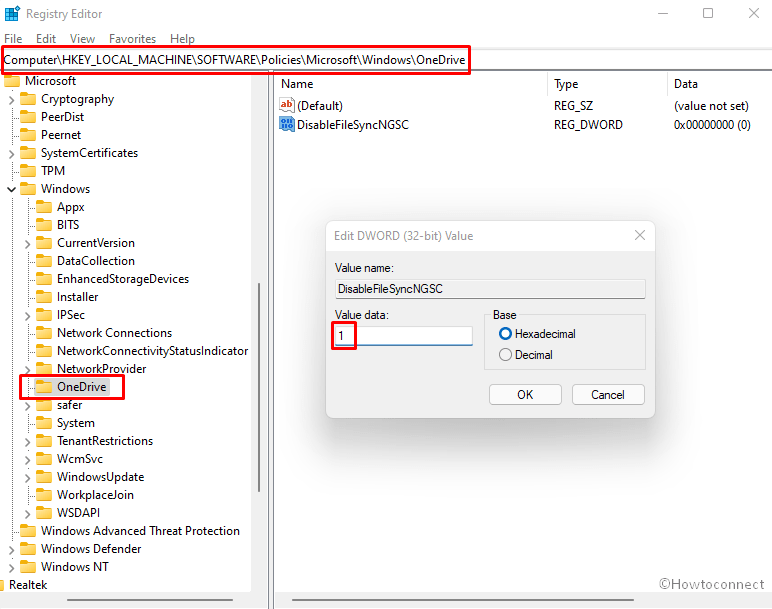Confirm the DWORD edit with OK
772x609 pixels.
tap(525, 394)
